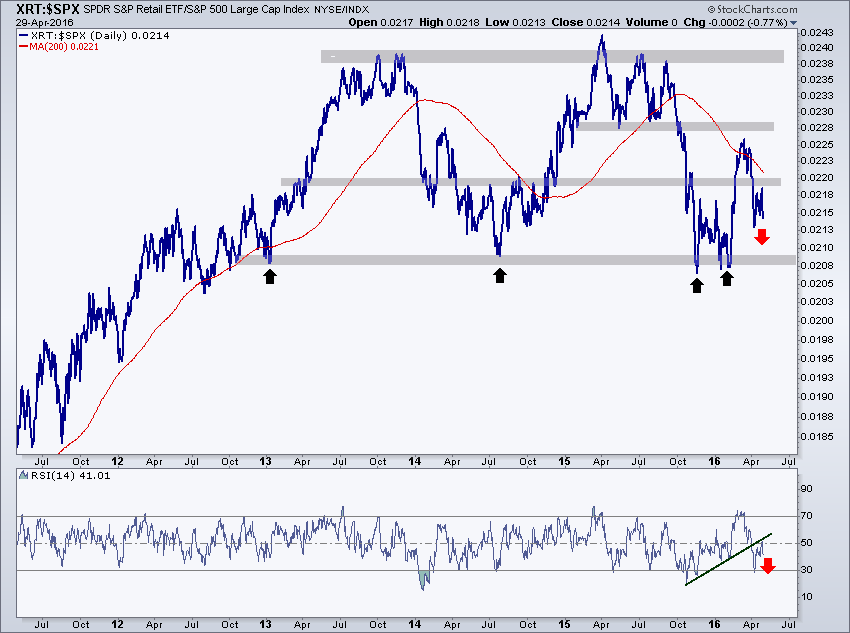The height and width of the screenshot is (633, 850).
Task: Click the 30 level on RSI axis
Action: point(807,570)
